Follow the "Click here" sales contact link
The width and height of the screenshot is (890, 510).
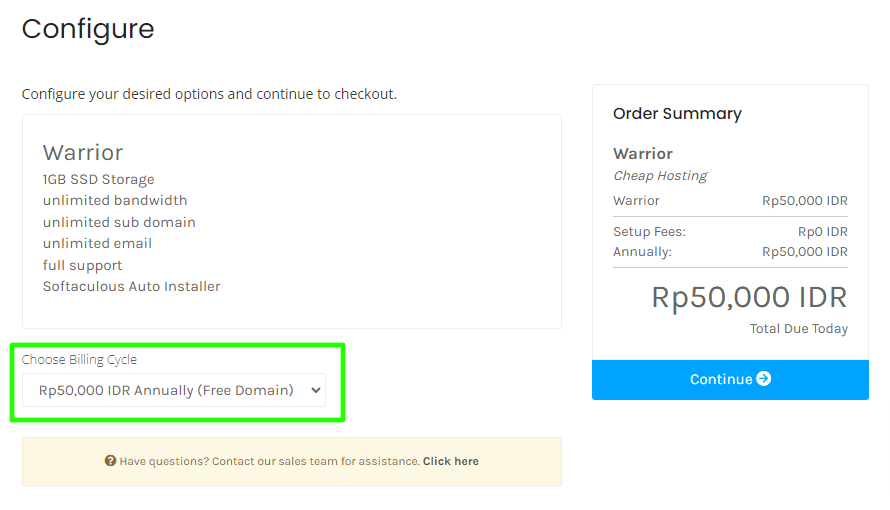450,461
